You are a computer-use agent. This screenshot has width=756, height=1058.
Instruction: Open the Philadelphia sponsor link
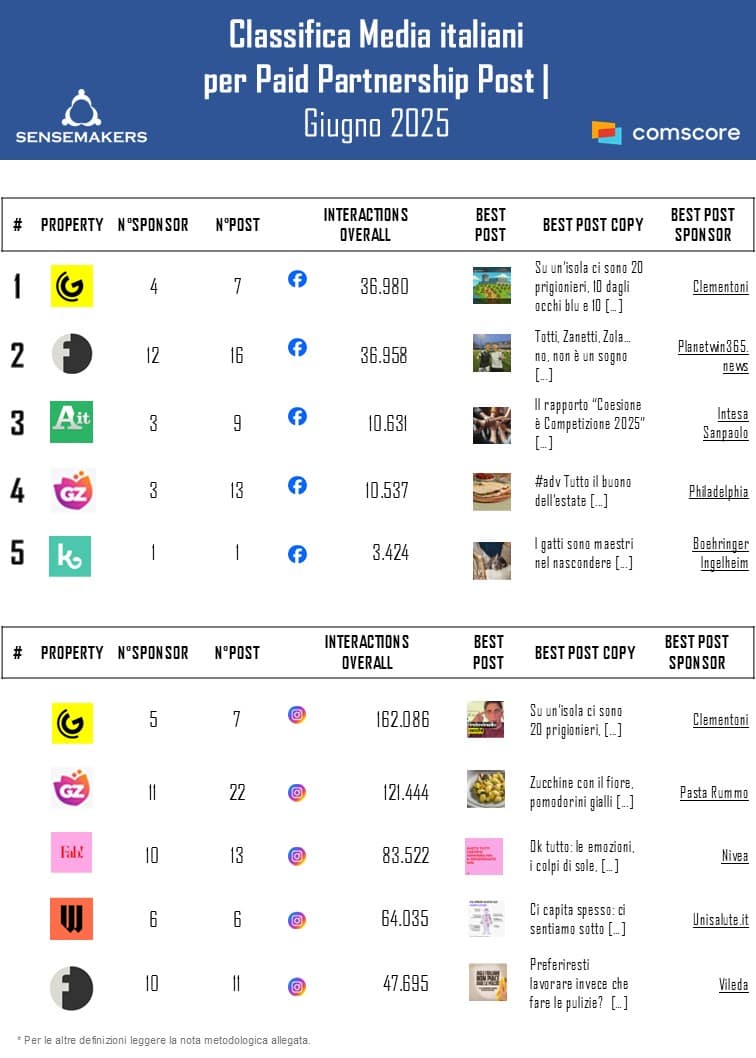click(718, 492)
